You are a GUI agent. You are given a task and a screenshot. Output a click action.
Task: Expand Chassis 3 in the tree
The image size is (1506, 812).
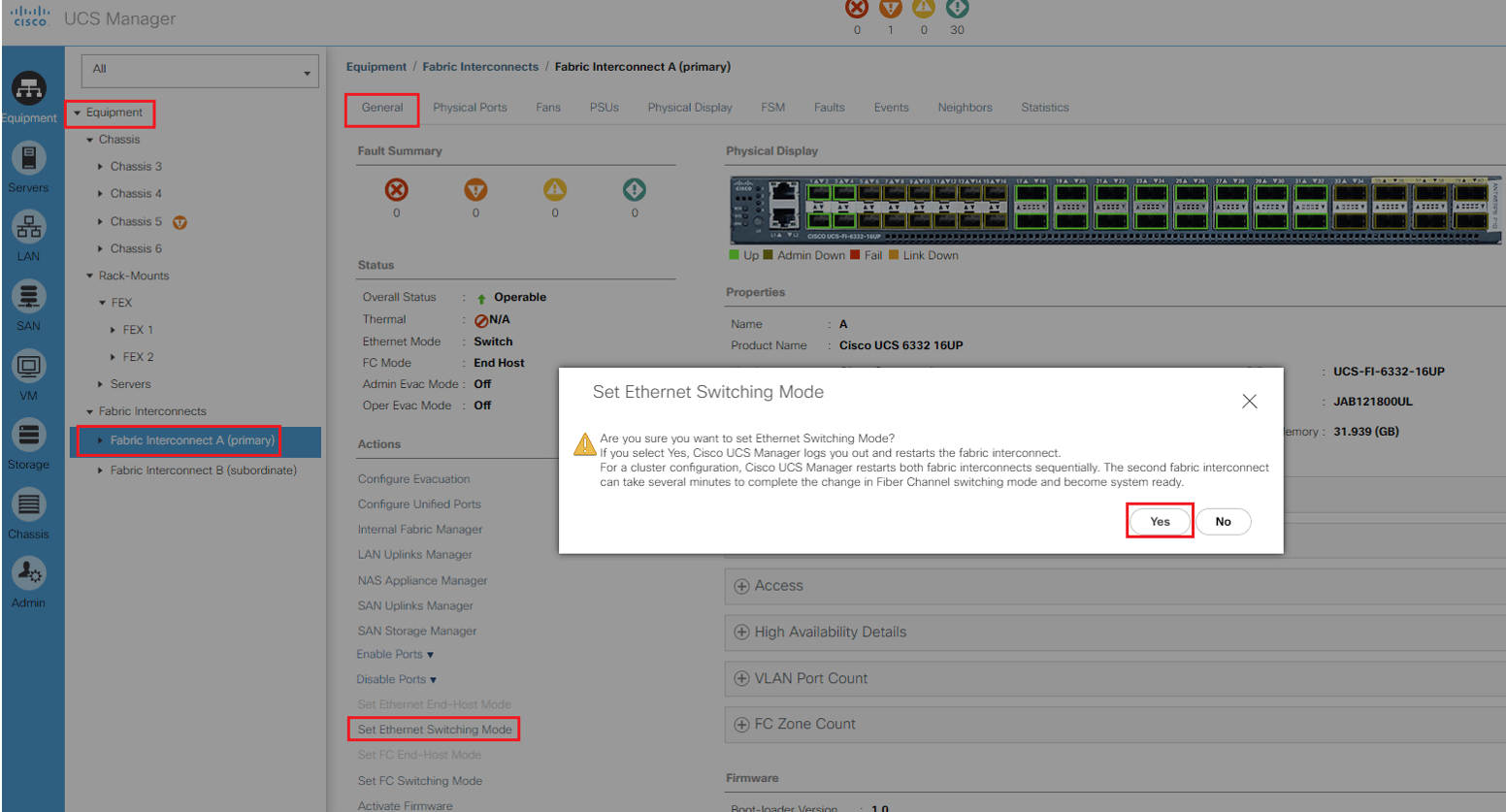point(101,167)
